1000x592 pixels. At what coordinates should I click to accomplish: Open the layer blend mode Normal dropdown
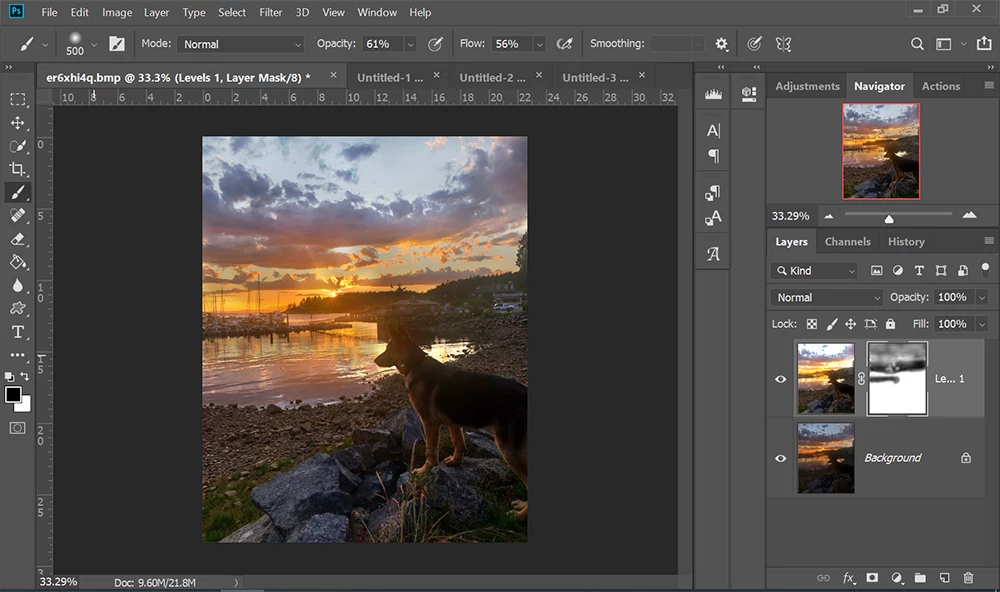tap(826, 297)
